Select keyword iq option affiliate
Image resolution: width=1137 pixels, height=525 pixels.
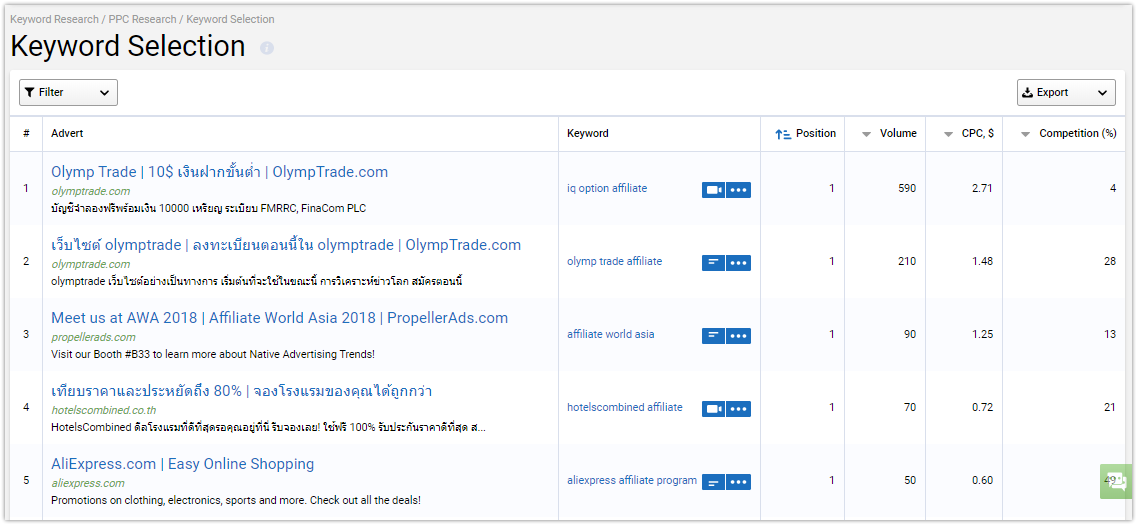[607, 189]
